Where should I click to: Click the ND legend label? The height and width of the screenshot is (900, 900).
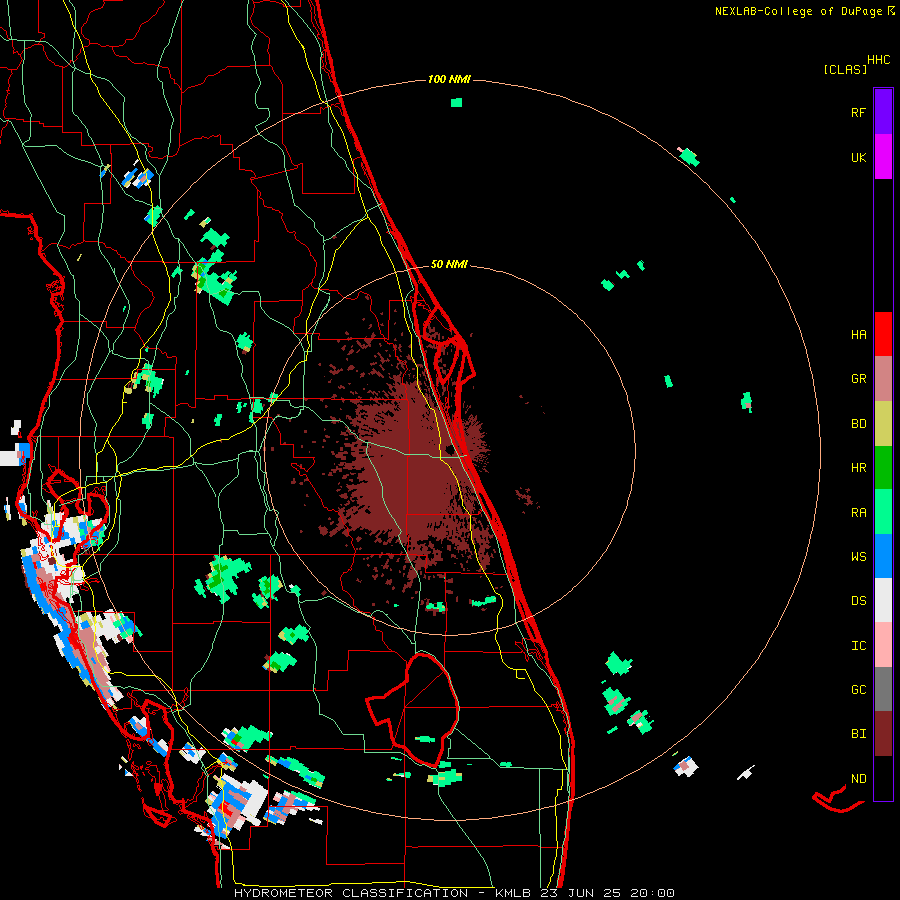(x=859, y=779)
